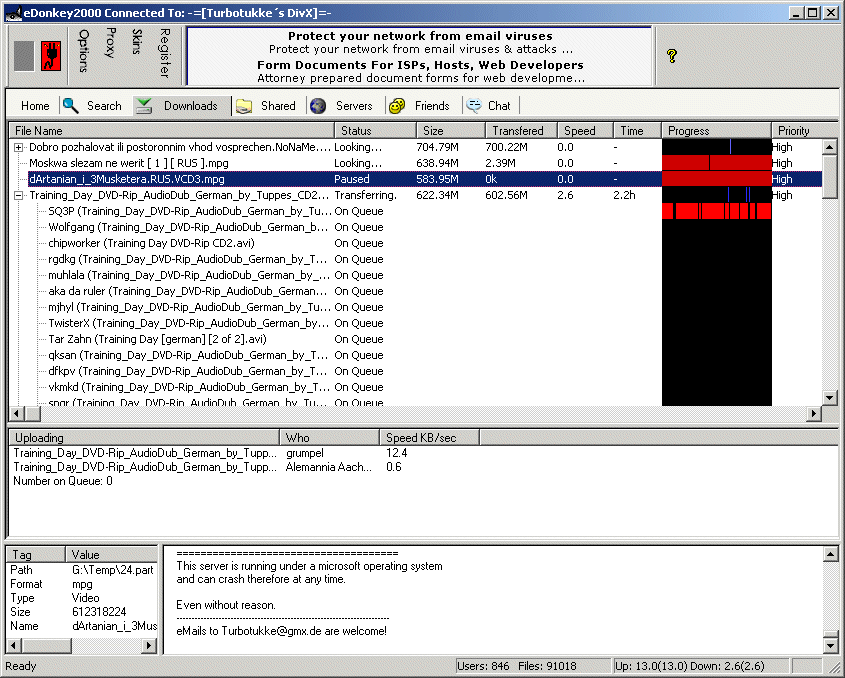
Task: Select the Moskwa slezam ne werit download
Action: click(129, 163)
